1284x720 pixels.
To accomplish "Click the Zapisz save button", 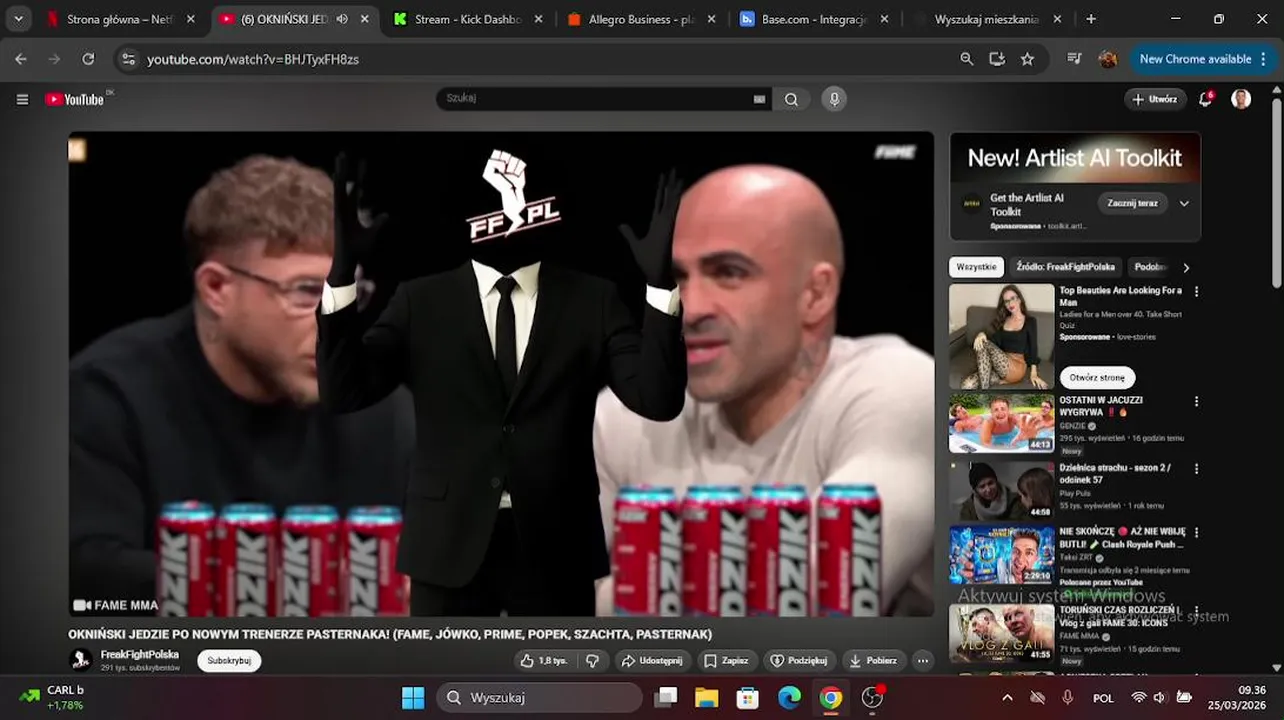I will [x=726, y=660].
